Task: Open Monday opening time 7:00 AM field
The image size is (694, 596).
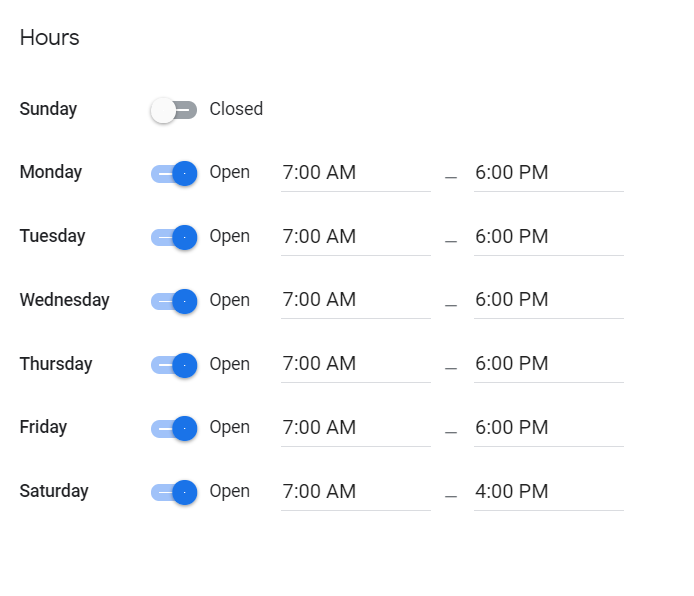Action: 355,173
